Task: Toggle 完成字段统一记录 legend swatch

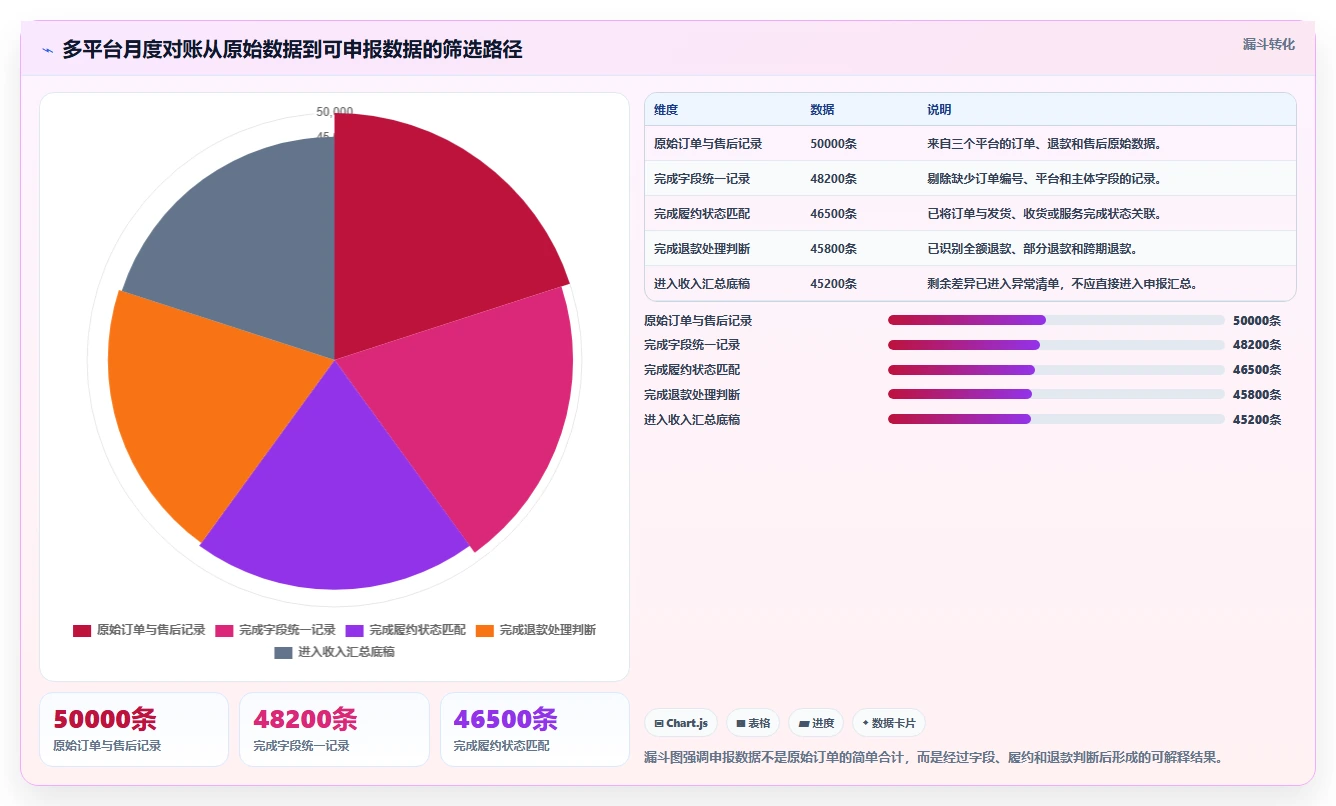Action: (224, 630)
